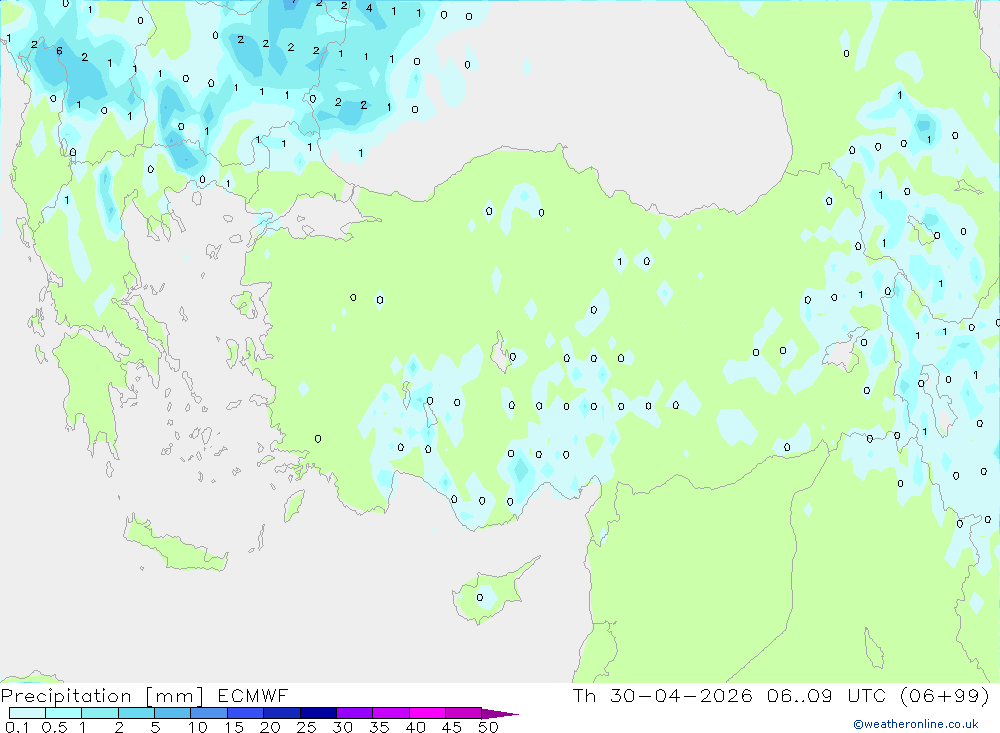Open the weatheronline.co.uk copyright link
1000x733 pixels.
(916, 724)
